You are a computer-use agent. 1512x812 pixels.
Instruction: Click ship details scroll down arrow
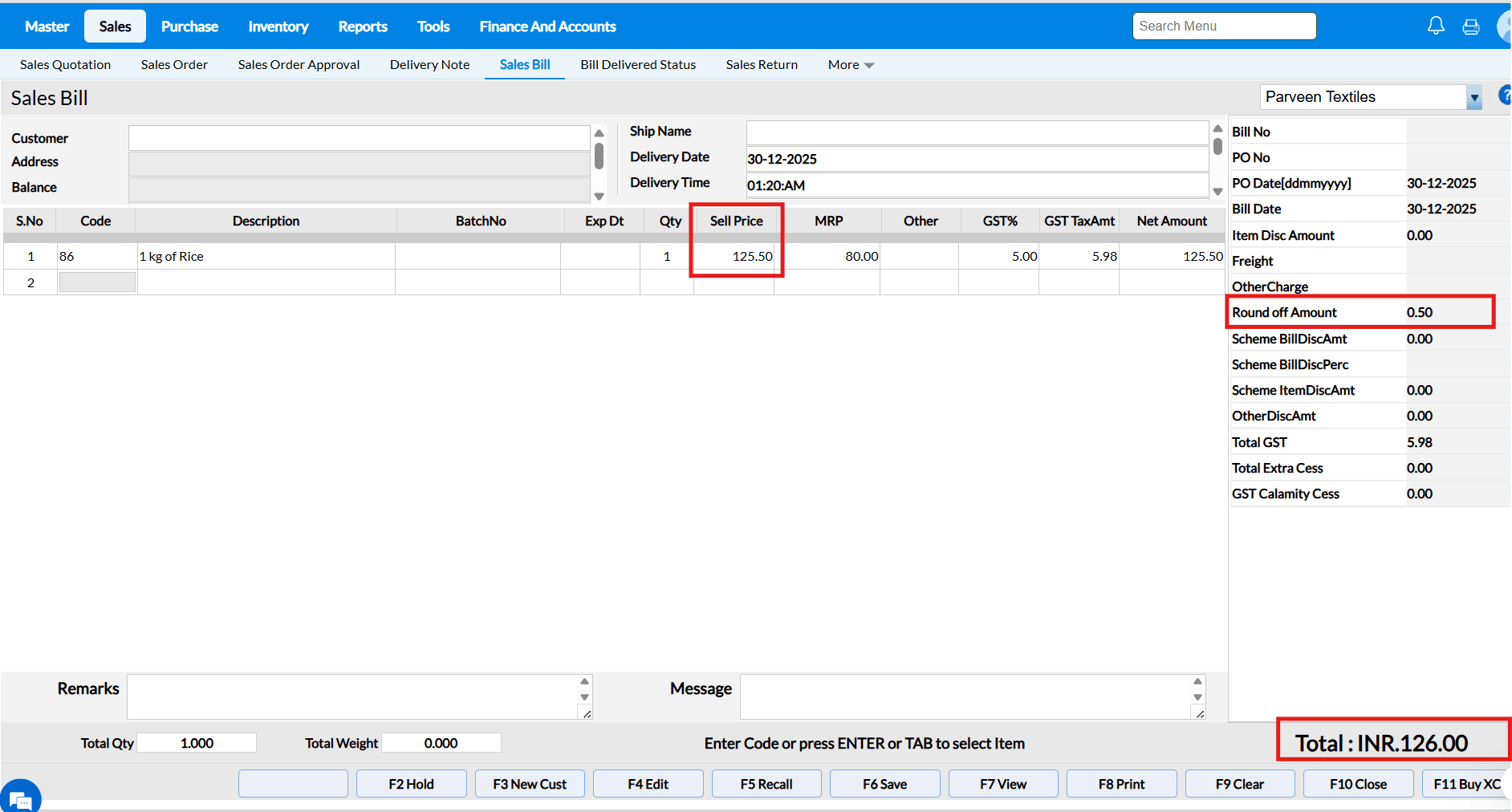1217,192
